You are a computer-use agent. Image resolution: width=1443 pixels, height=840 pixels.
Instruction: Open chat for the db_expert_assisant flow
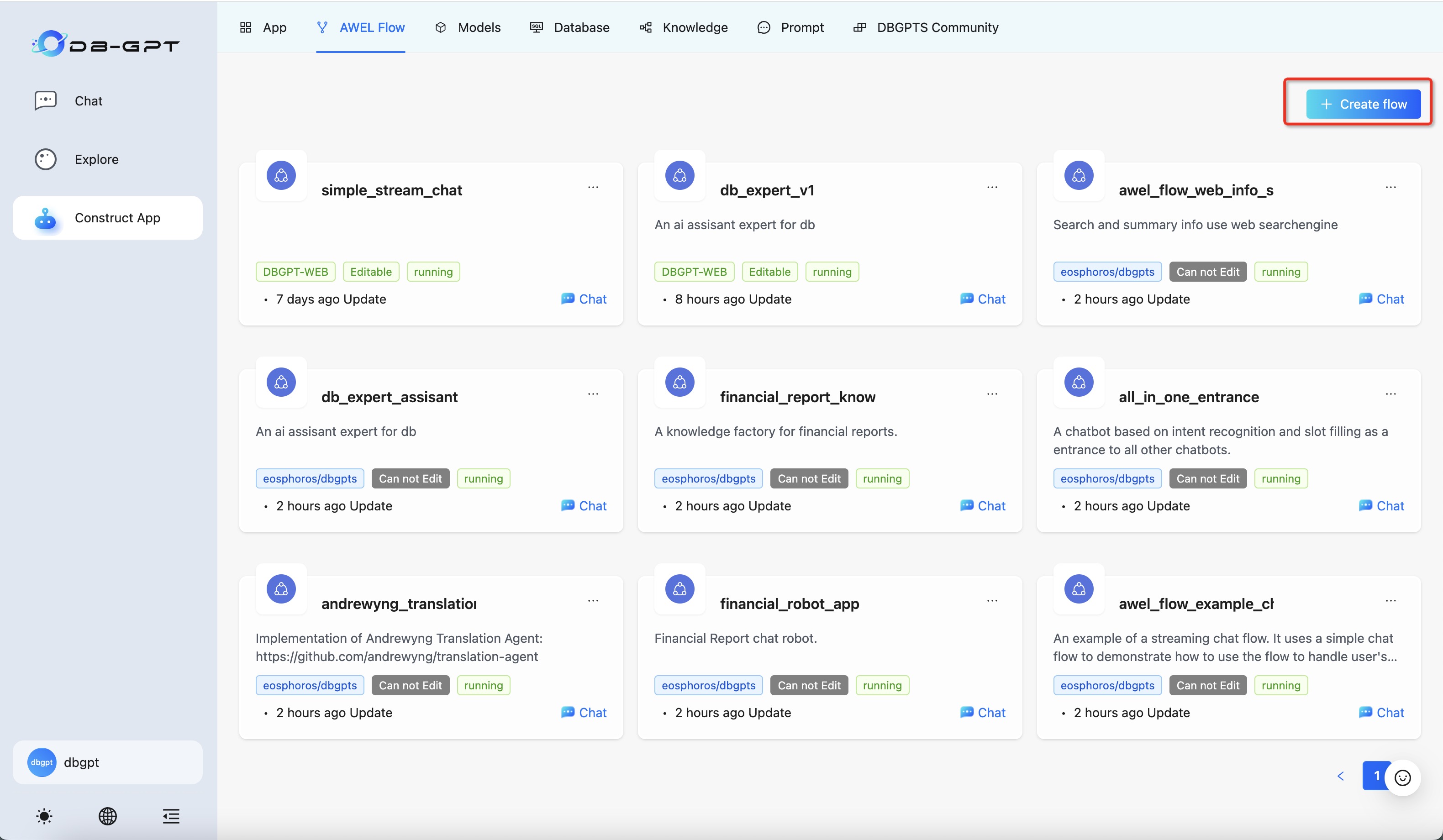(x=584, y=506)
